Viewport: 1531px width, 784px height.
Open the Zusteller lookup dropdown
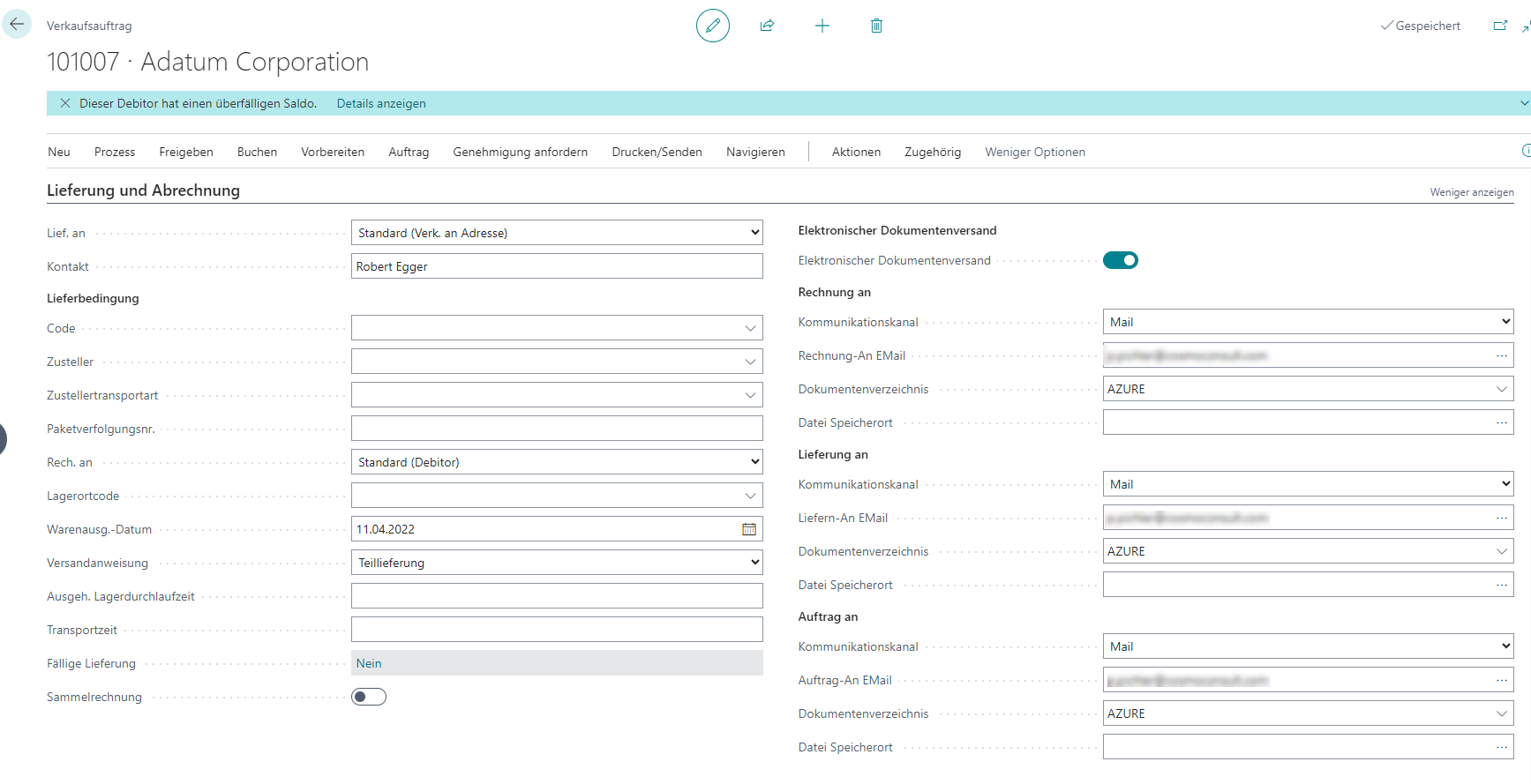pos(750,362)
